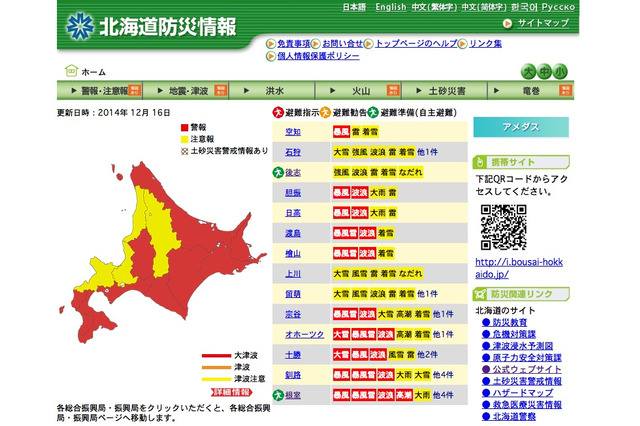Click the Hokkaido snowflake logo

pyautogui.click(x=80, y=27)
